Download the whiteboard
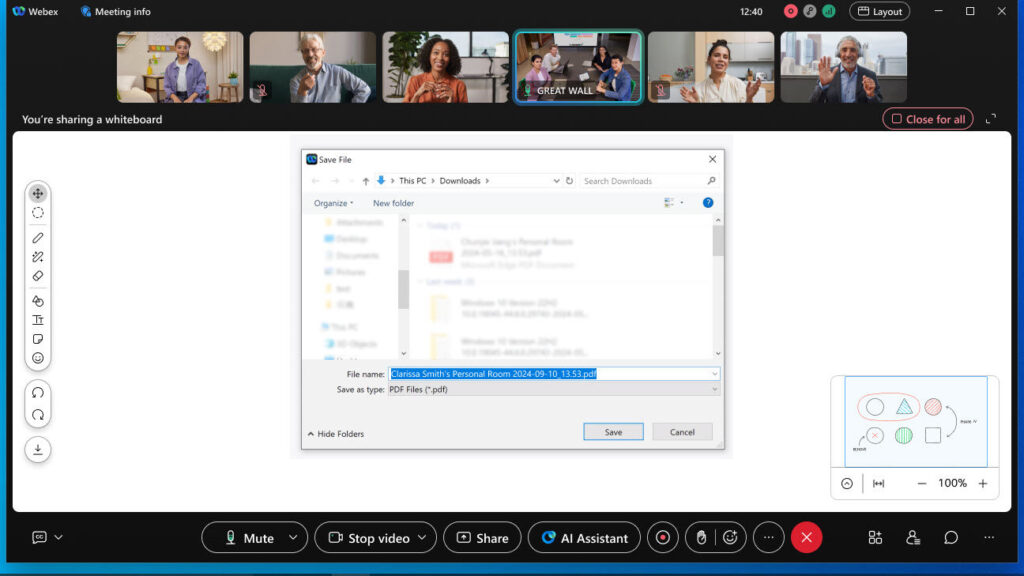This screenshot has height=576, width=1024. pos(38,449)
